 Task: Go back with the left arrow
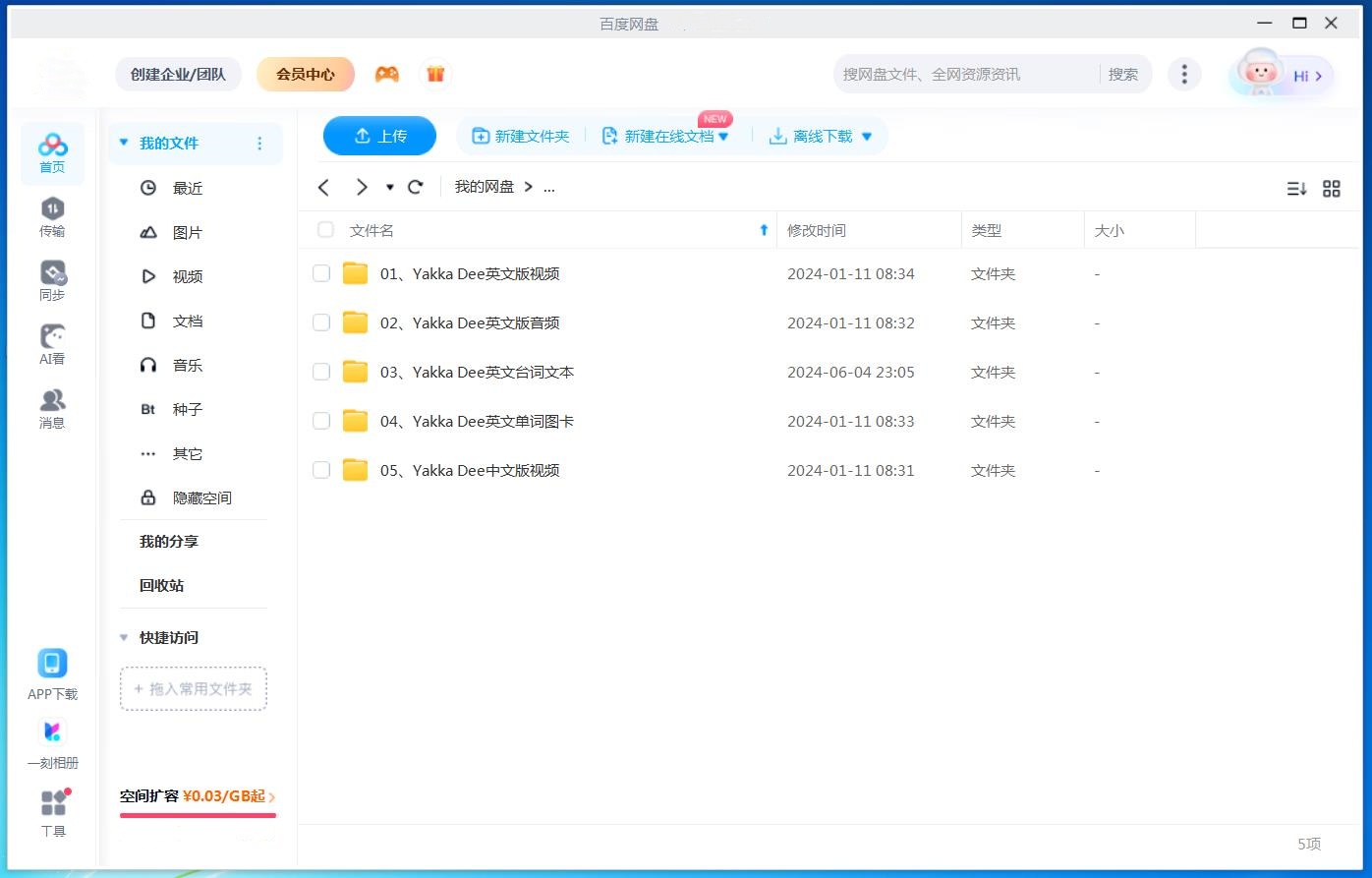pos(323,187)
